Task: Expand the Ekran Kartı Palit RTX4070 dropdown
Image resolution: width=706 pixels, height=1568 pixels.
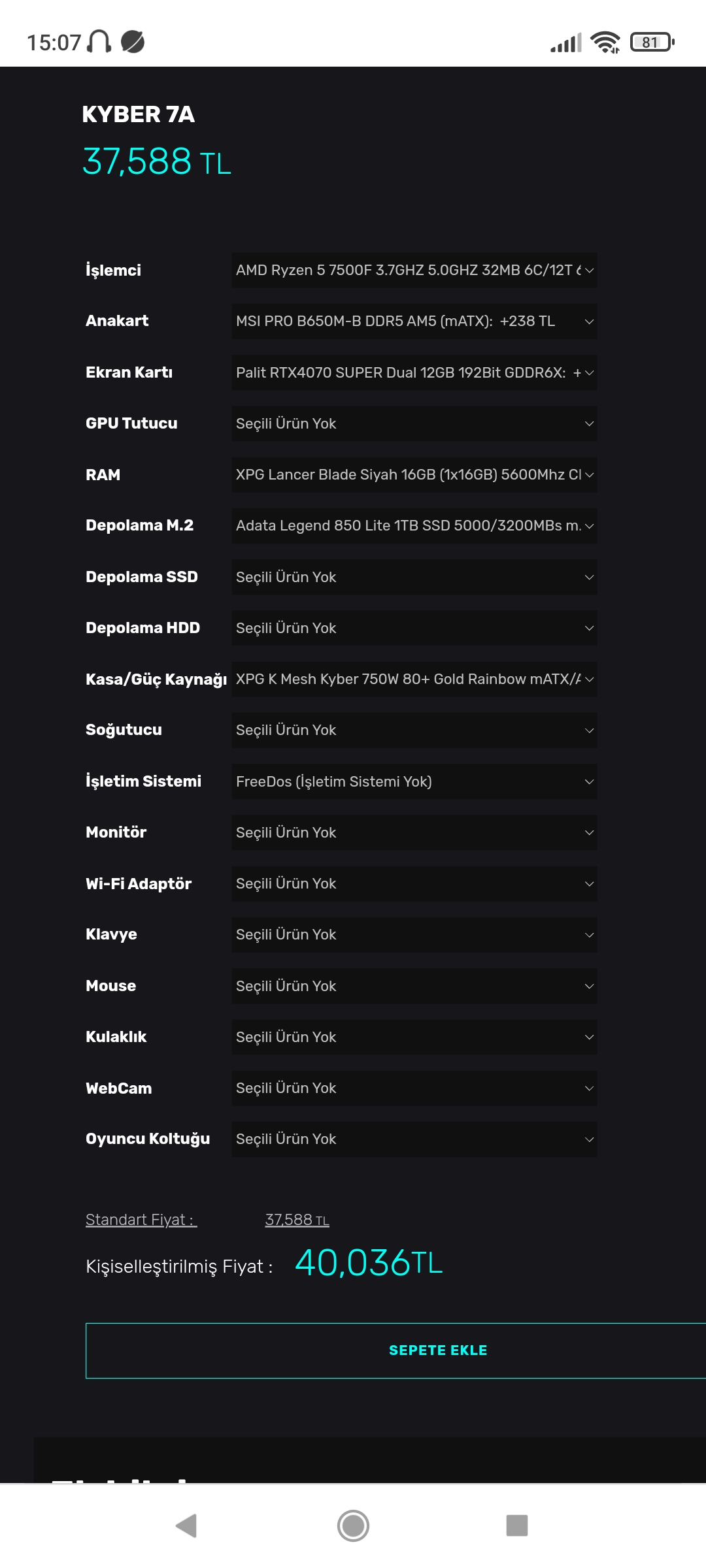Action: 414,373
